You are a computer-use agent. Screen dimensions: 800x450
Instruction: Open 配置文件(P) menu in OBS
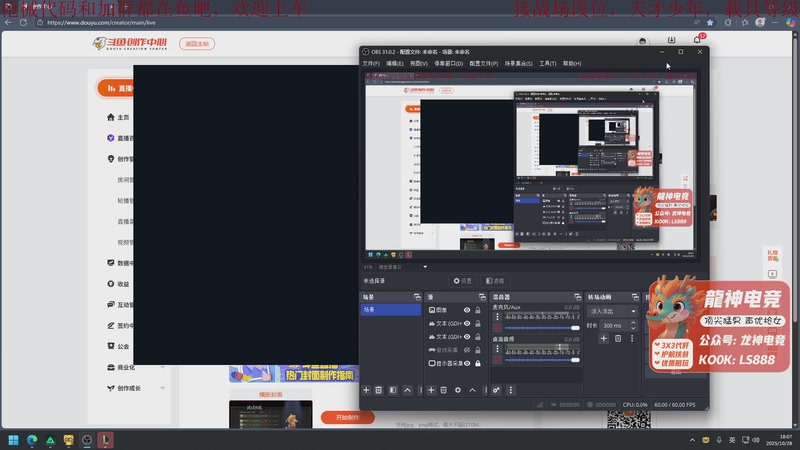(x=483, y=64)
